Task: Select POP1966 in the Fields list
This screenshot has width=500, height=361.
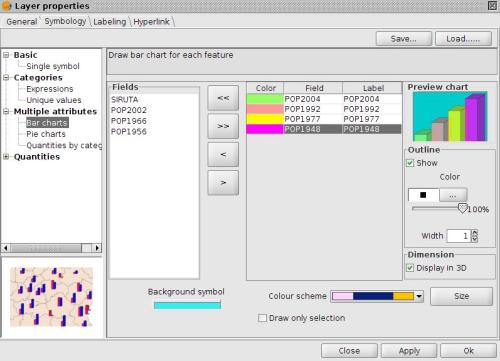Action: tap(129, 121)
